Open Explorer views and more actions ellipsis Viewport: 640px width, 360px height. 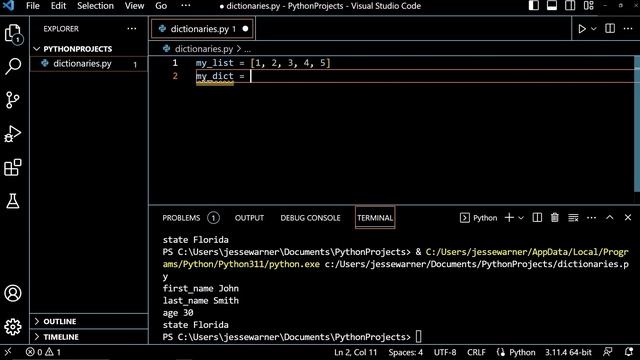pyautogui.click(x=131, y=29)
